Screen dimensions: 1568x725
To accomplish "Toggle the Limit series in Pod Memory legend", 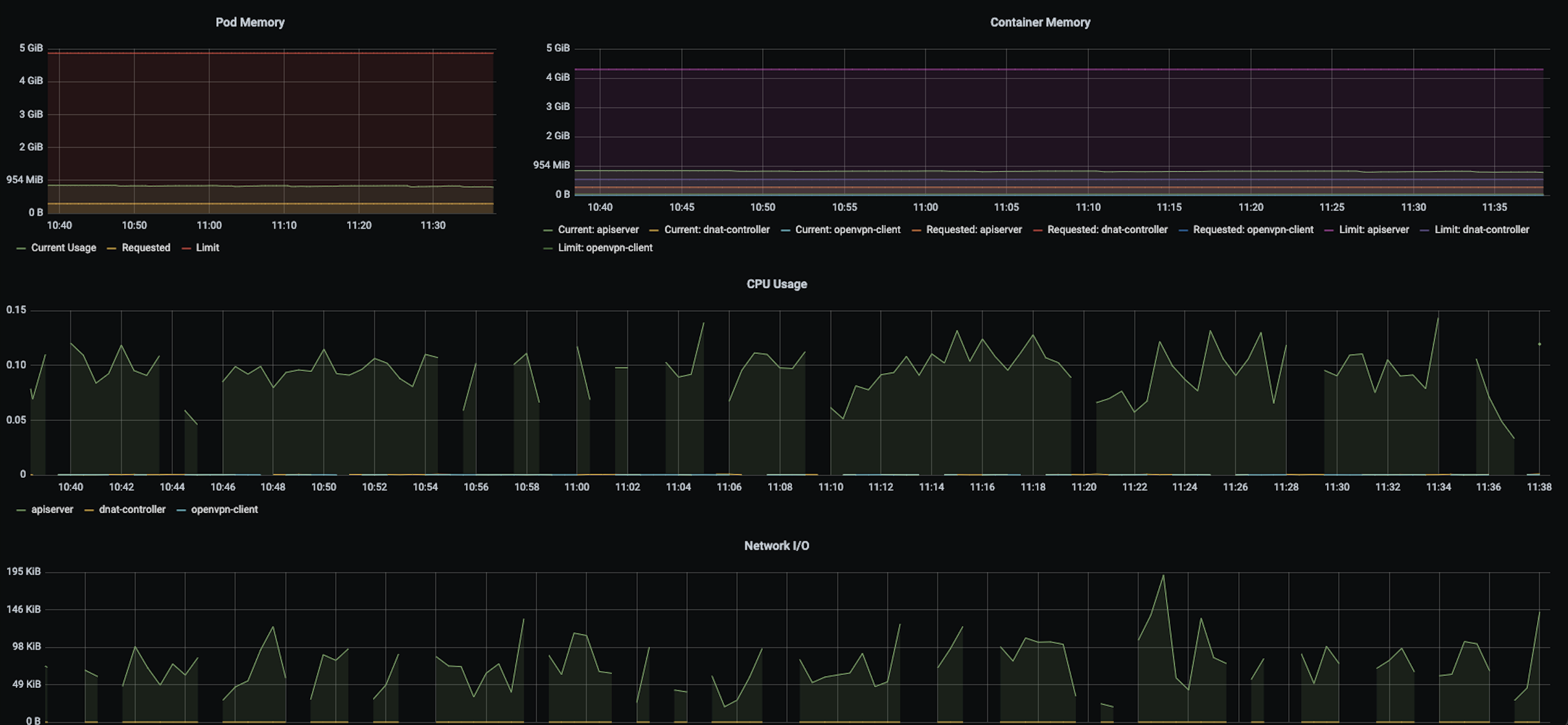I will click(207, 248).
